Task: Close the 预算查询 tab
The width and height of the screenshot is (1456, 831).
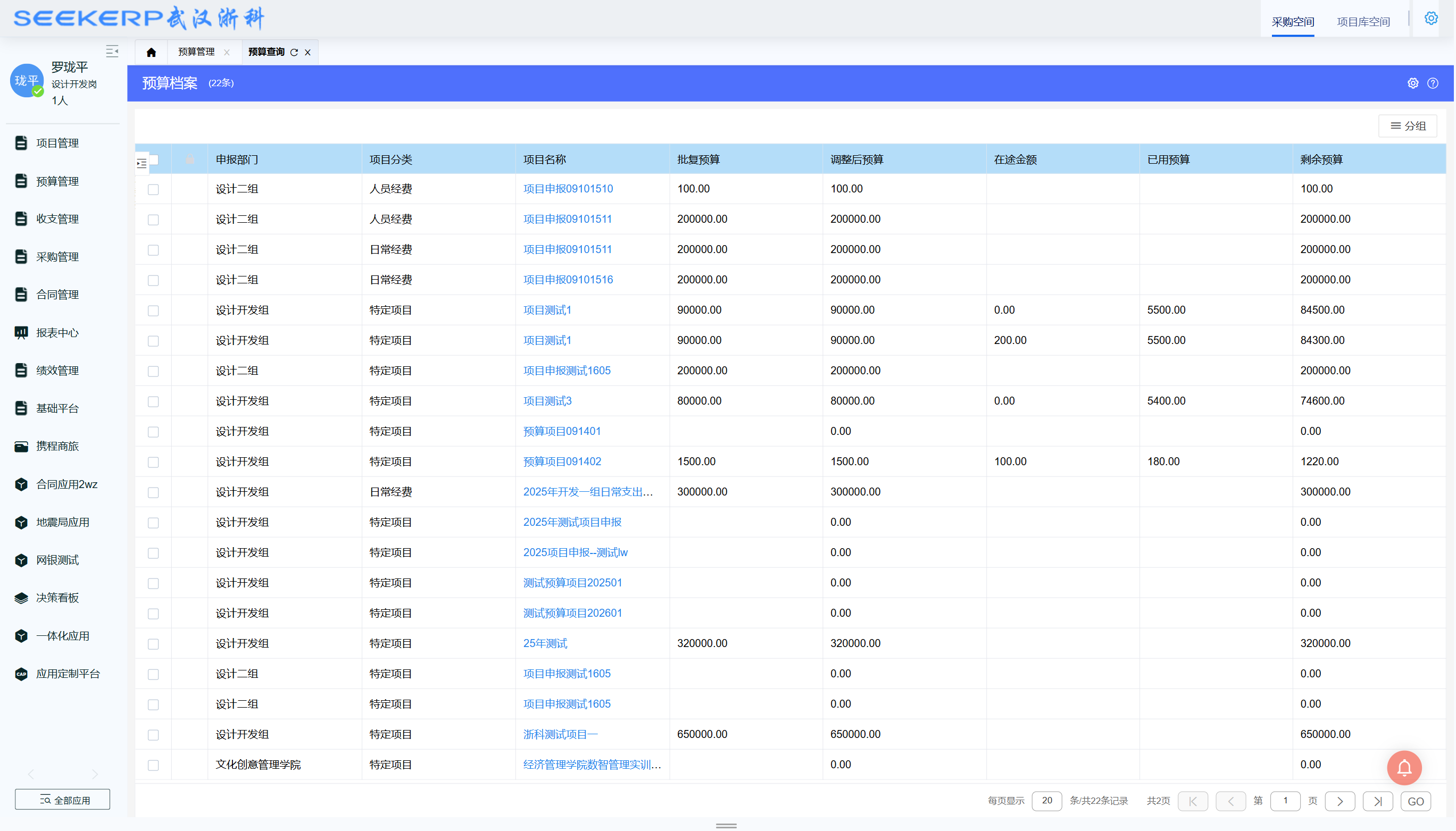Action: click(x=308, y=53)
